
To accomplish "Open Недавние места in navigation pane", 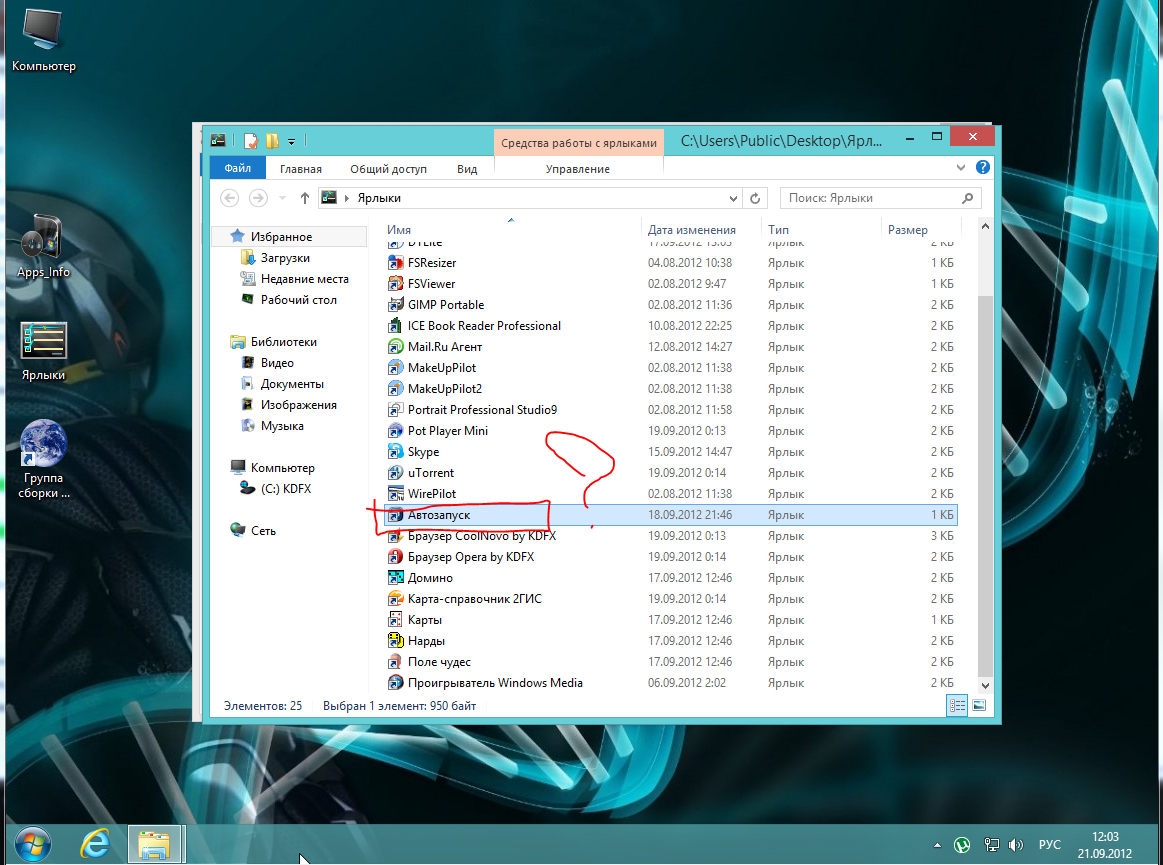I will pos(304,279).
